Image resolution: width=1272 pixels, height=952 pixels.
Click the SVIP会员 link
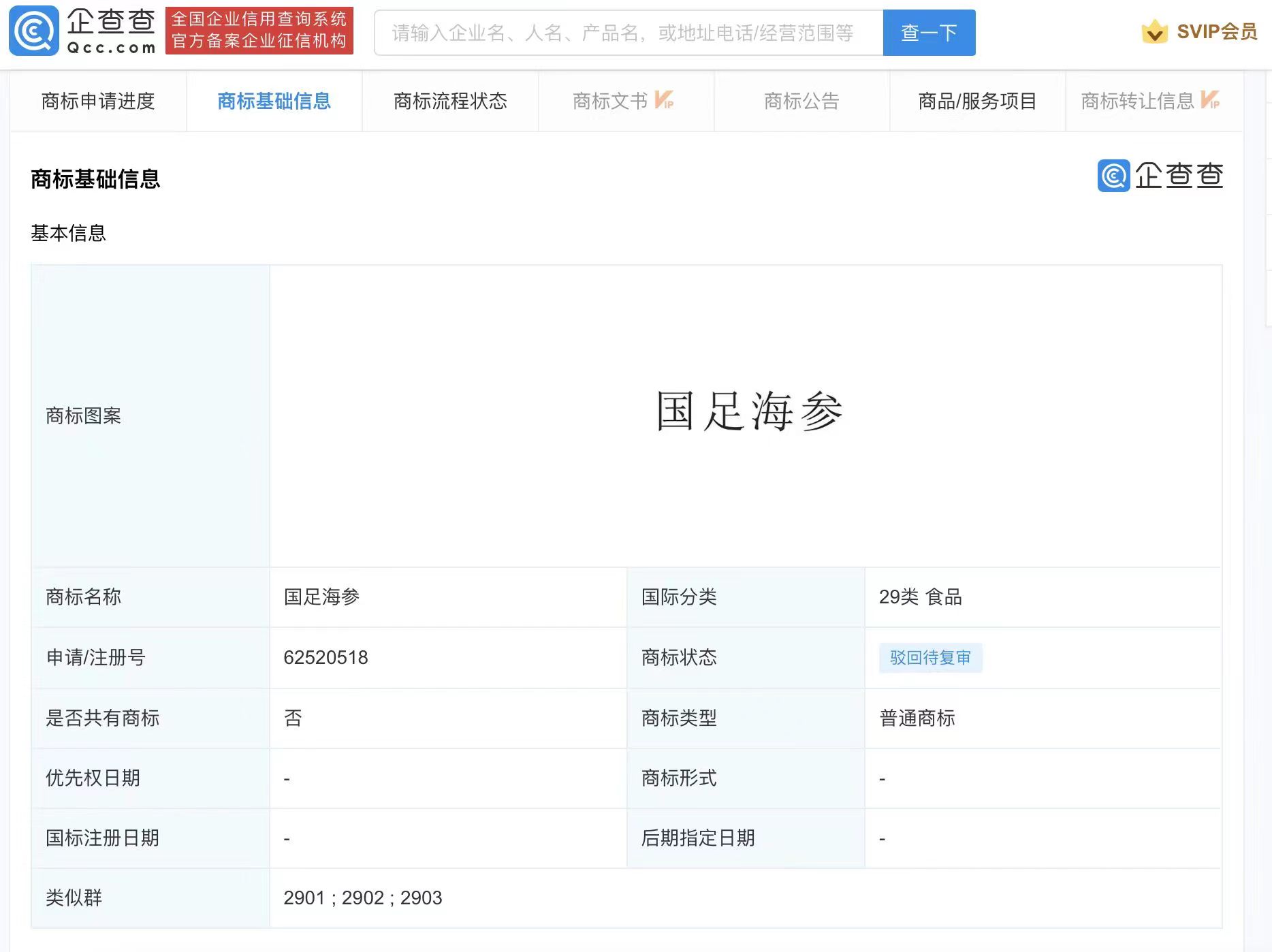[x=1216, y=32]
